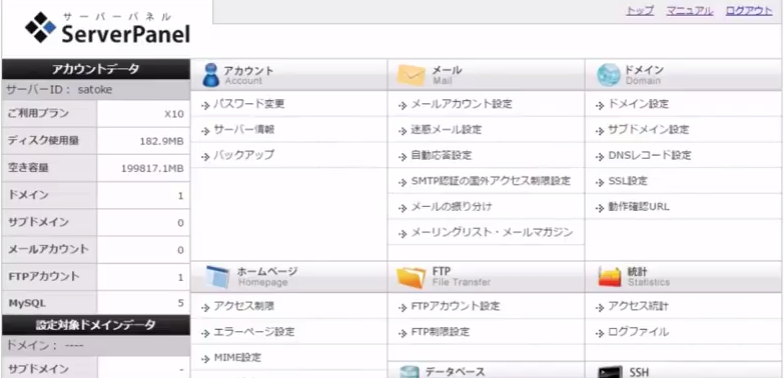Open メールアカウント設定

tap(462, 104)
